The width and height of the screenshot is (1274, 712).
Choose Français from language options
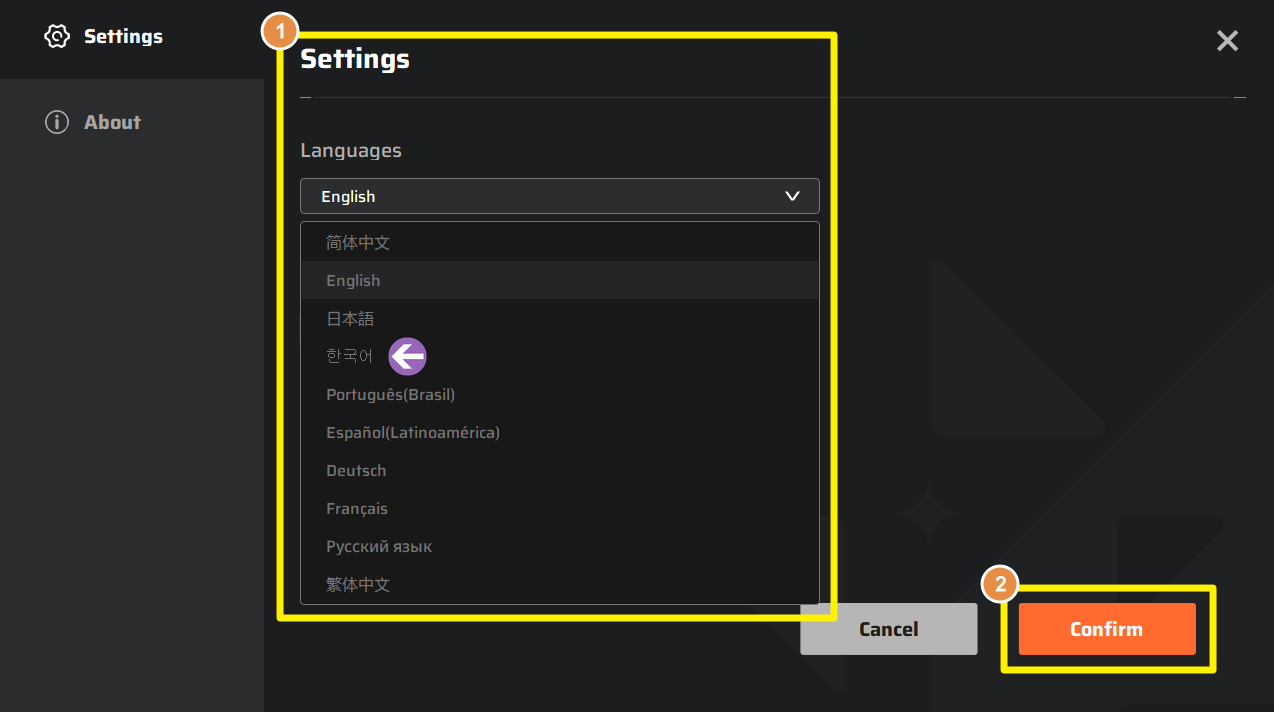(x=357, y=509)
